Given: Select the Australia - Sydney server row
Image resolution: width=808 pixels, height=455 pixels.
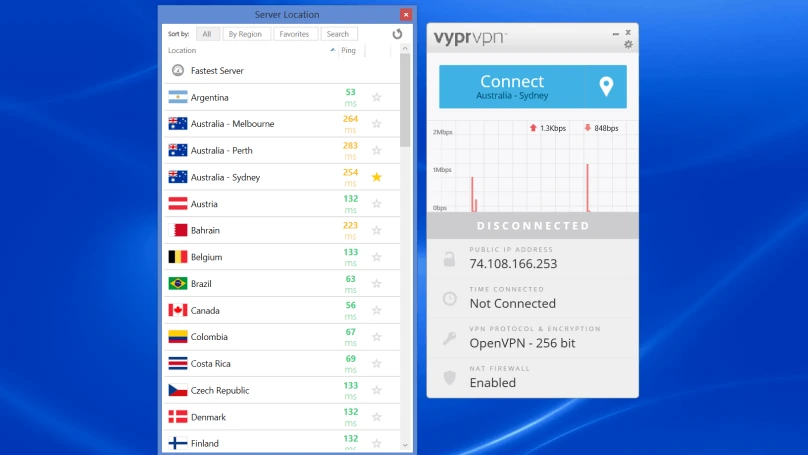Looking at the screenshot, I should pos(281,177).
